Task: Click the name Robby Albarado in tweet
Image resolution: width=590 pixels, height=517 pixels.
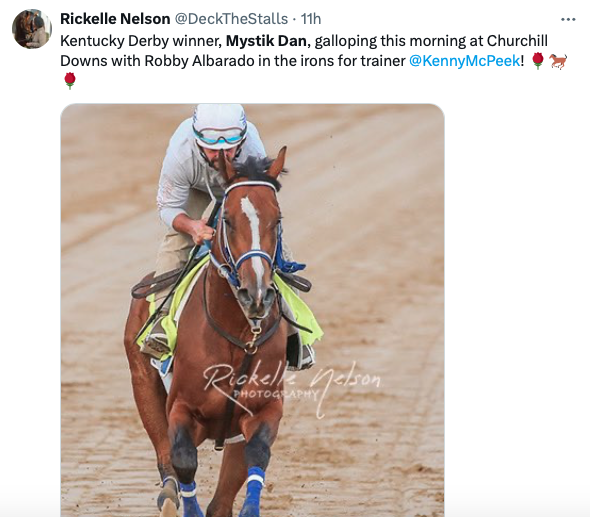Action: click(x=199, y=61)
